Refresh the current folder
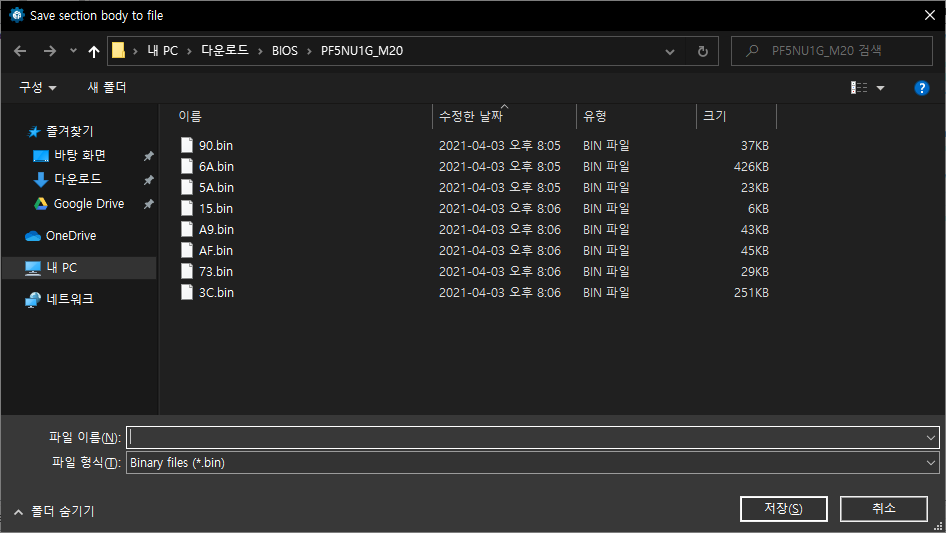This screenshot has height=533, width=946. (702, 51)
